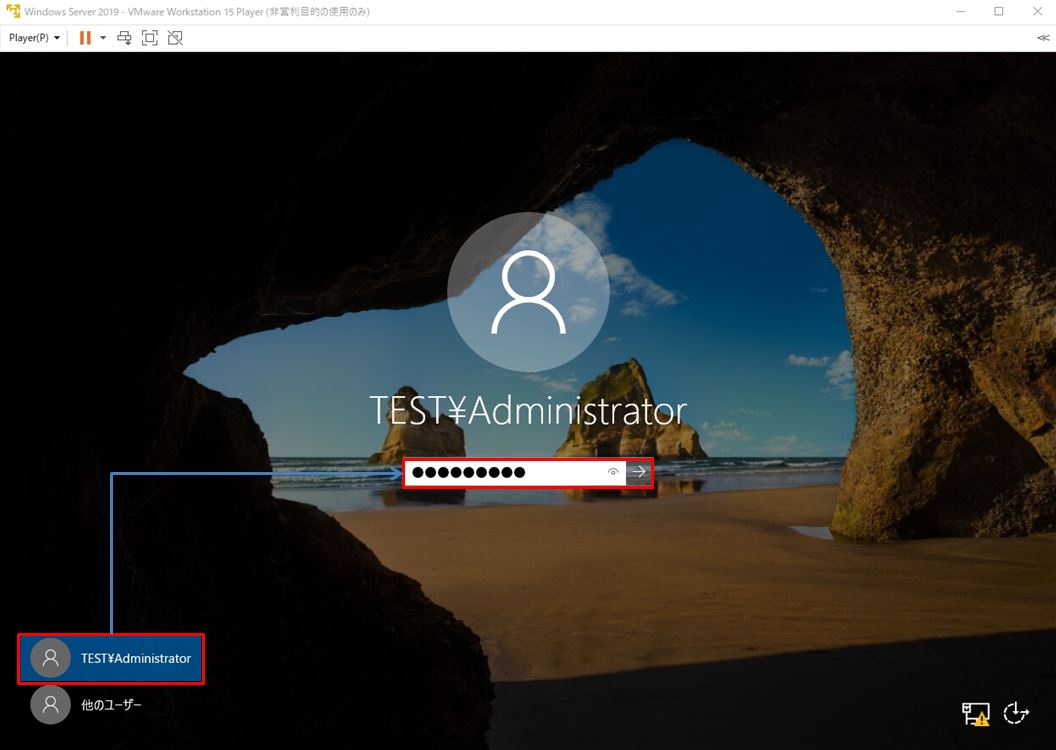The height and width of the screenshot is (750, 1056).
Task: Reveal password with the eye icon
Action: [x=613, y=472]
